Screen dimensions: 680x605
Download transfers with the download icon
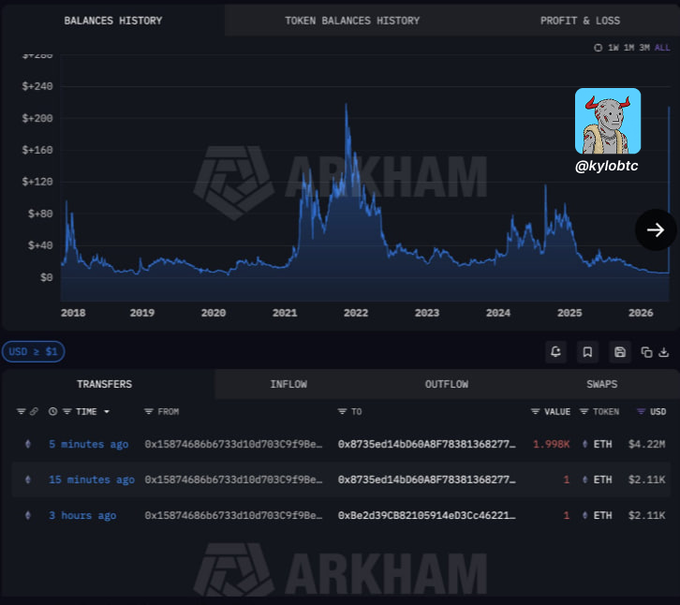coord(664,352)
